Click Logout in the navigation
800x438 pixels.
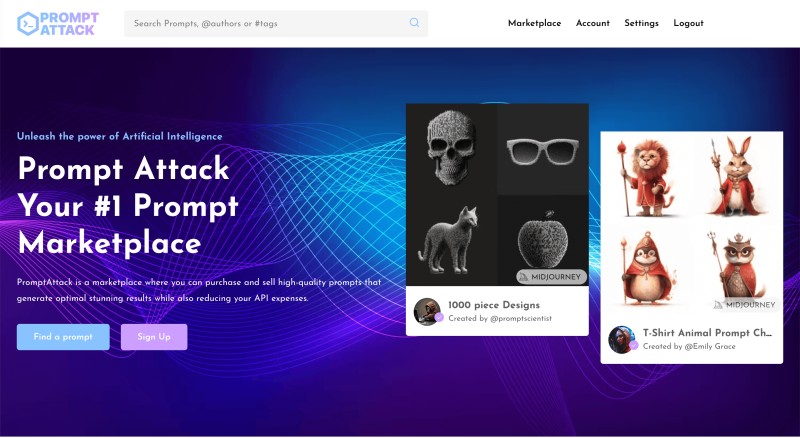tap(688, 23)
